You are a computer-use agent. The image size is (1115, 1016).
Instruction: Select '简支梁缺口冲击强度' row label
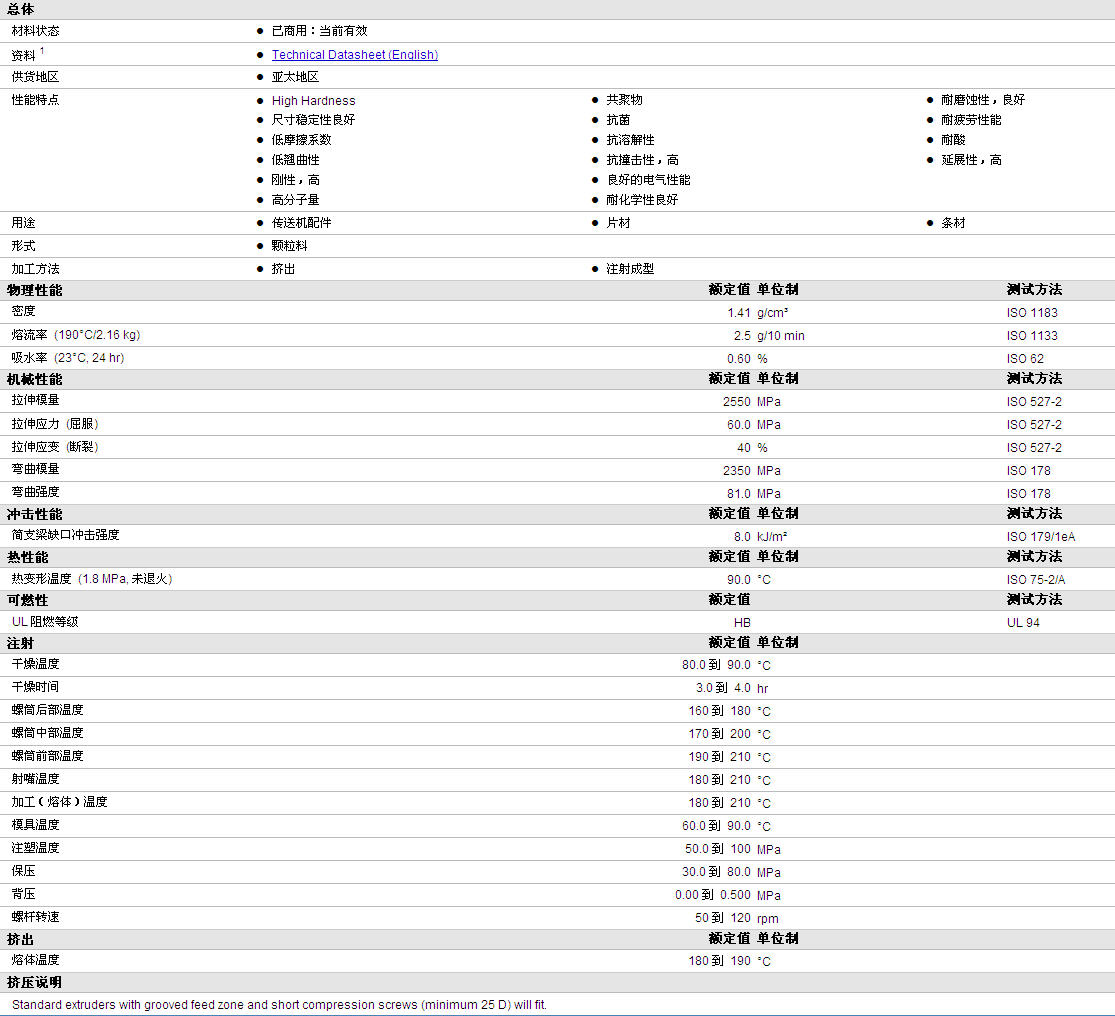click(65, 535)
